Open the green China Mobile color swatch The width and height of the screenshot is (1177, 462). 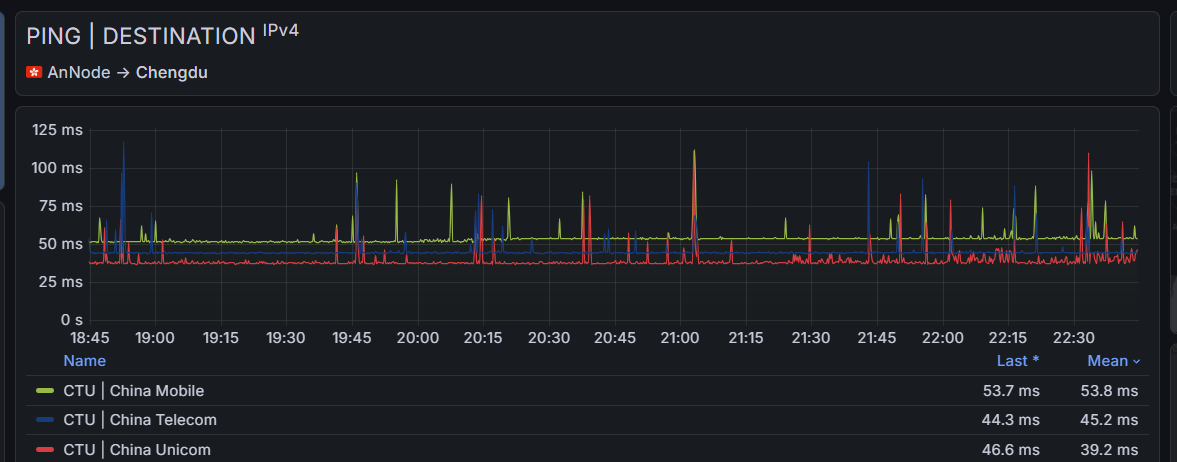point(45,391)
